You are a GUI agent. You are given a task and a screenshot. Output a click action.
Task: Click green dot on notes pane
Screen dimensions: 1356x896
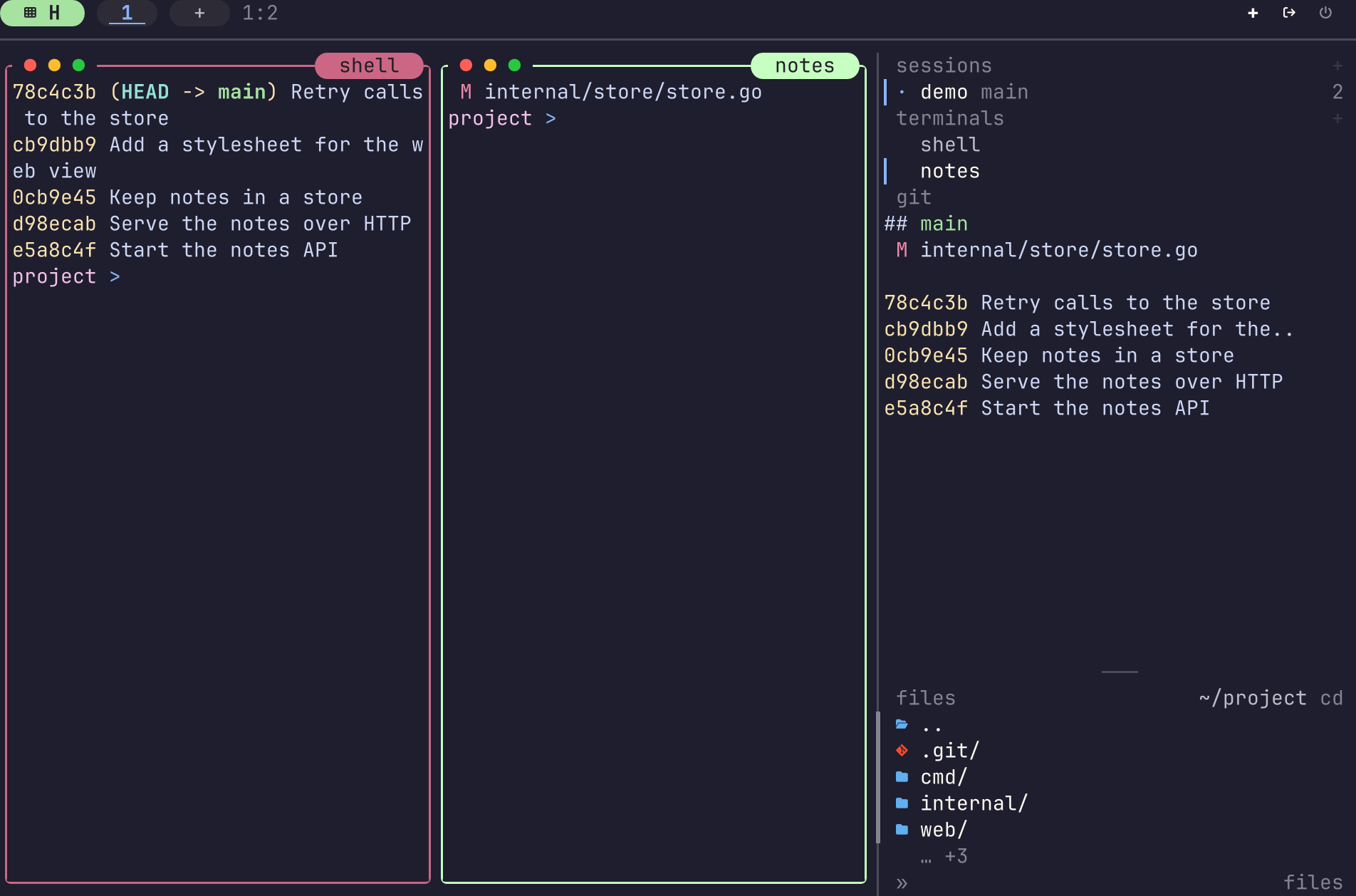click(x=514, y=65)
